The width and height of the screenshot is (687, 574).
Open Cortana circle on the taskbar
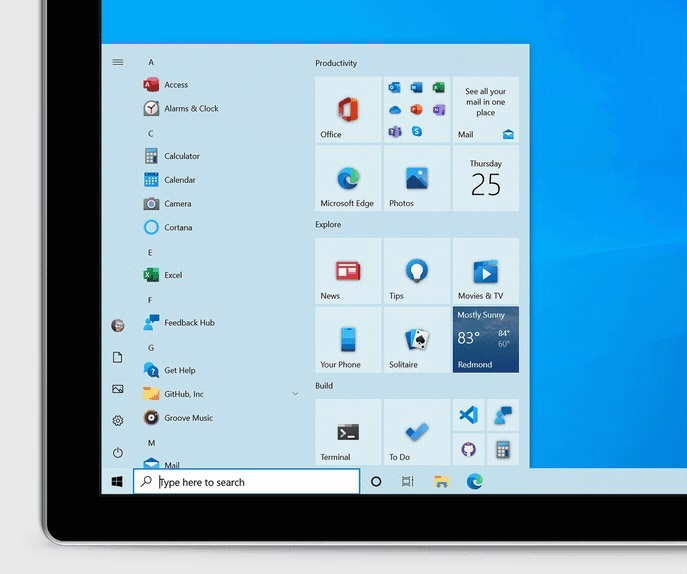coord(376,482)
